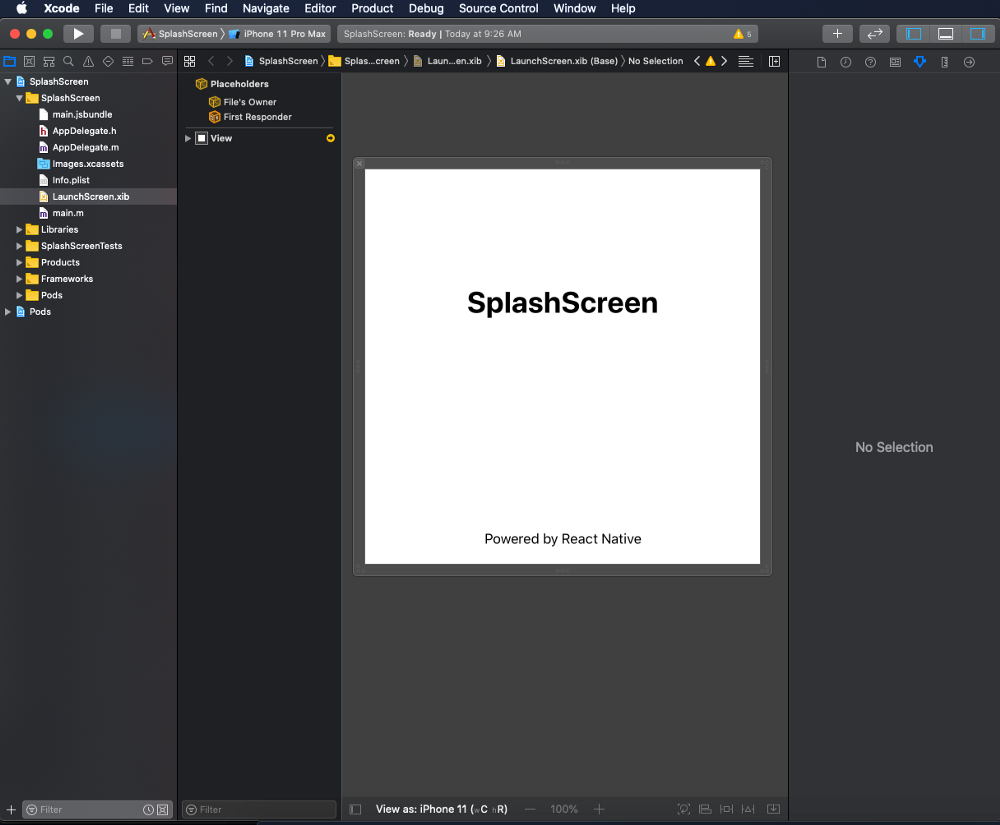Show the Identity inspector
The image size is (1000, 825).
tap(895, 62)
